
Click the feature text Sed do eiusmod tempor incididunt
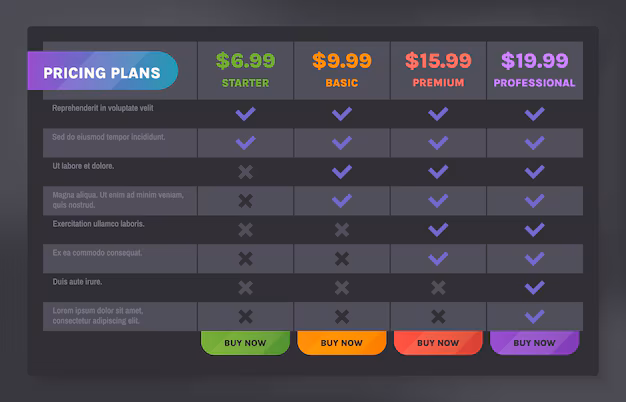[x=109, y=137]
